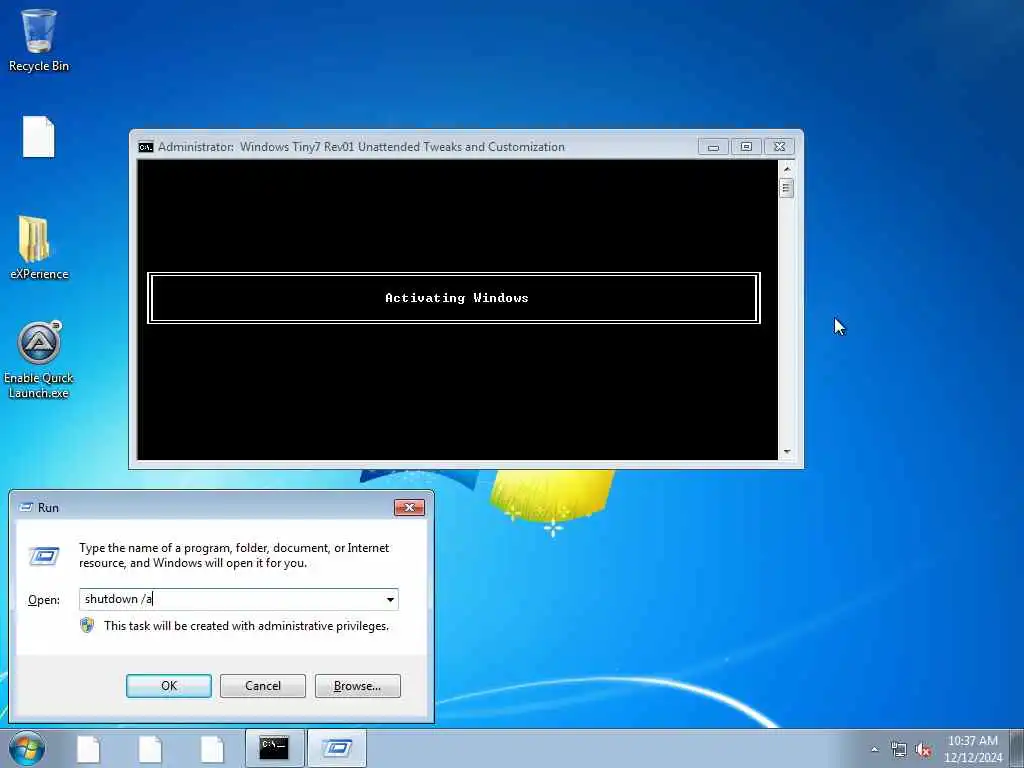
Task: Confirm with the OK button
Action: coord(168,686)
